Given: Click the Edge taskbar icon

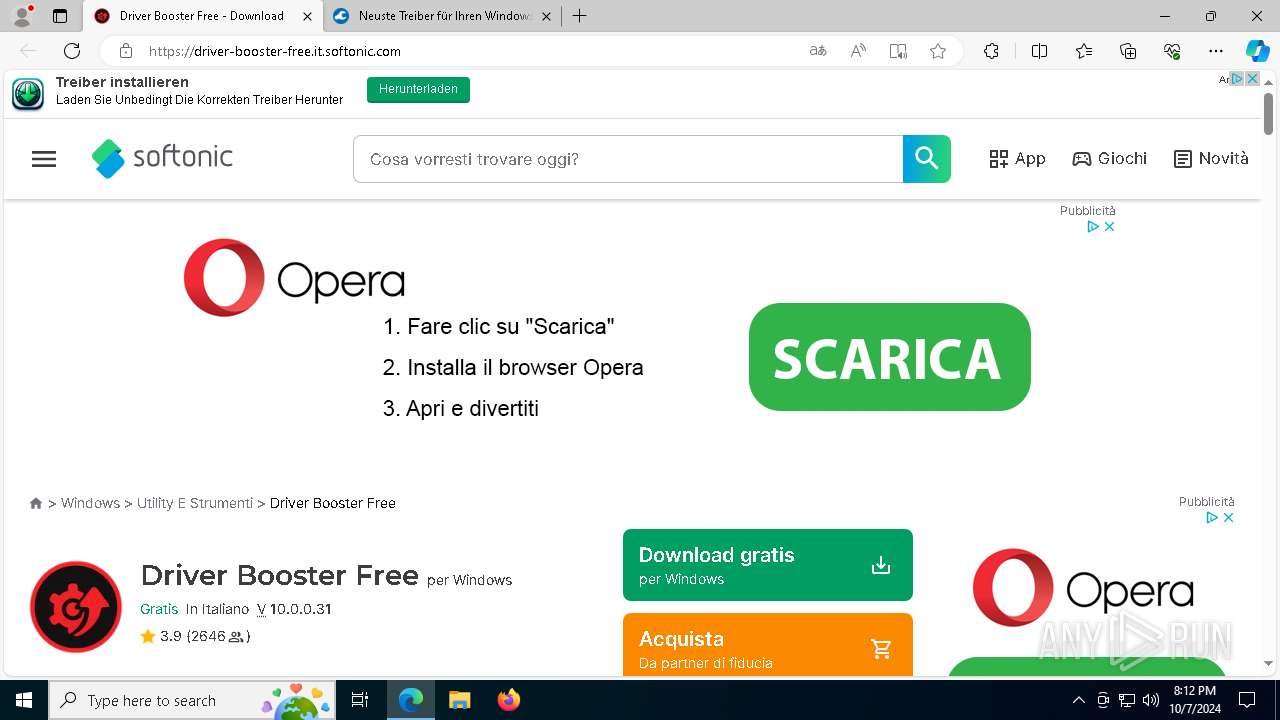Looking at the screenshot, I should [411, 700].
